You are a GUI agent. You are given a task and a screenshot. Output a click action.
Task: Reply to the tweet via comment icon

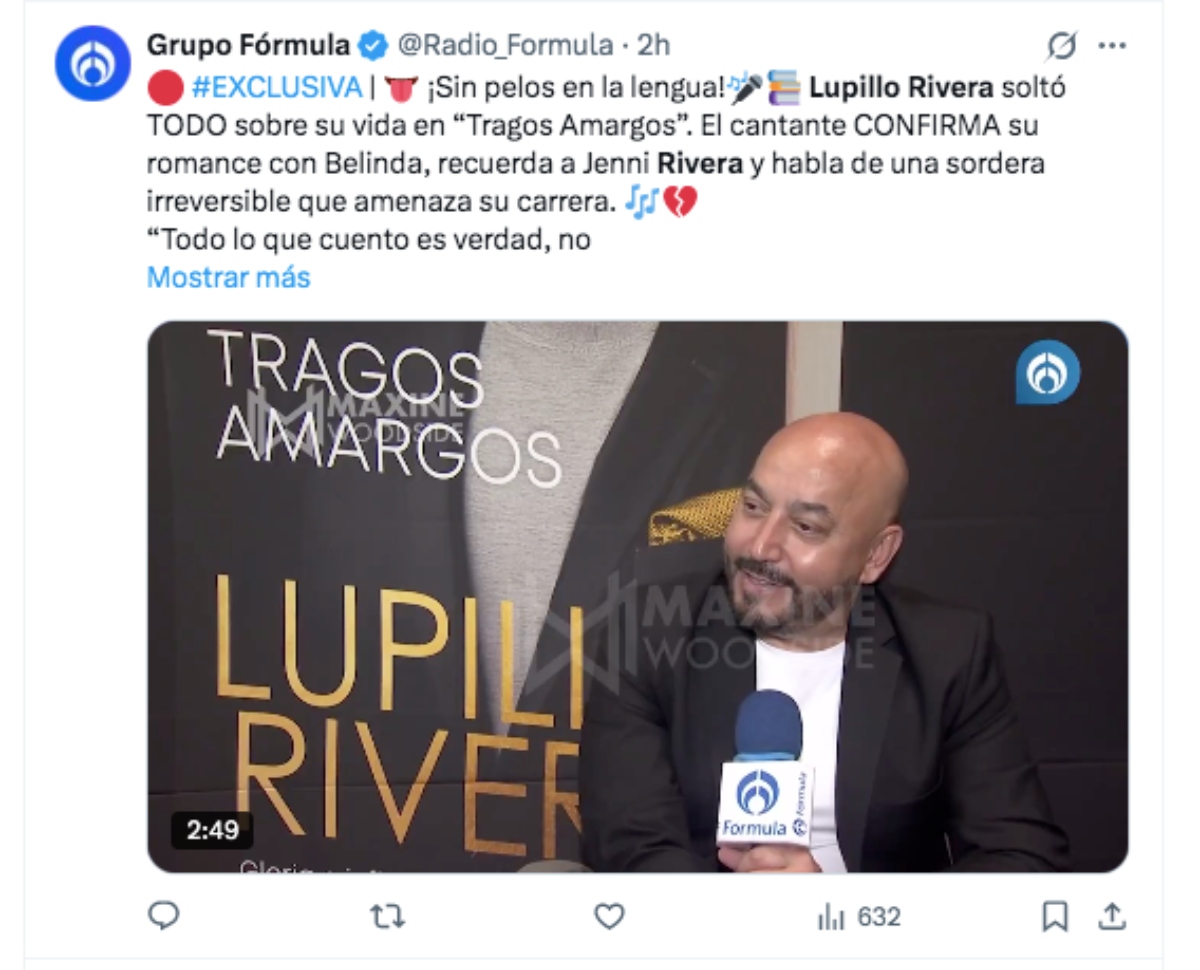pyautogui.click(x=163, y=915)
